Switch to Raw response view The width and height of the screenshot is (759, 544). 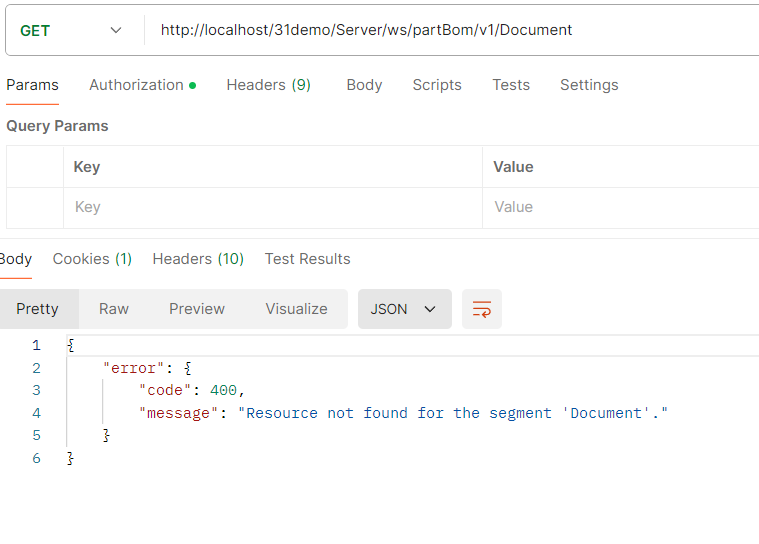pos(114,309)
